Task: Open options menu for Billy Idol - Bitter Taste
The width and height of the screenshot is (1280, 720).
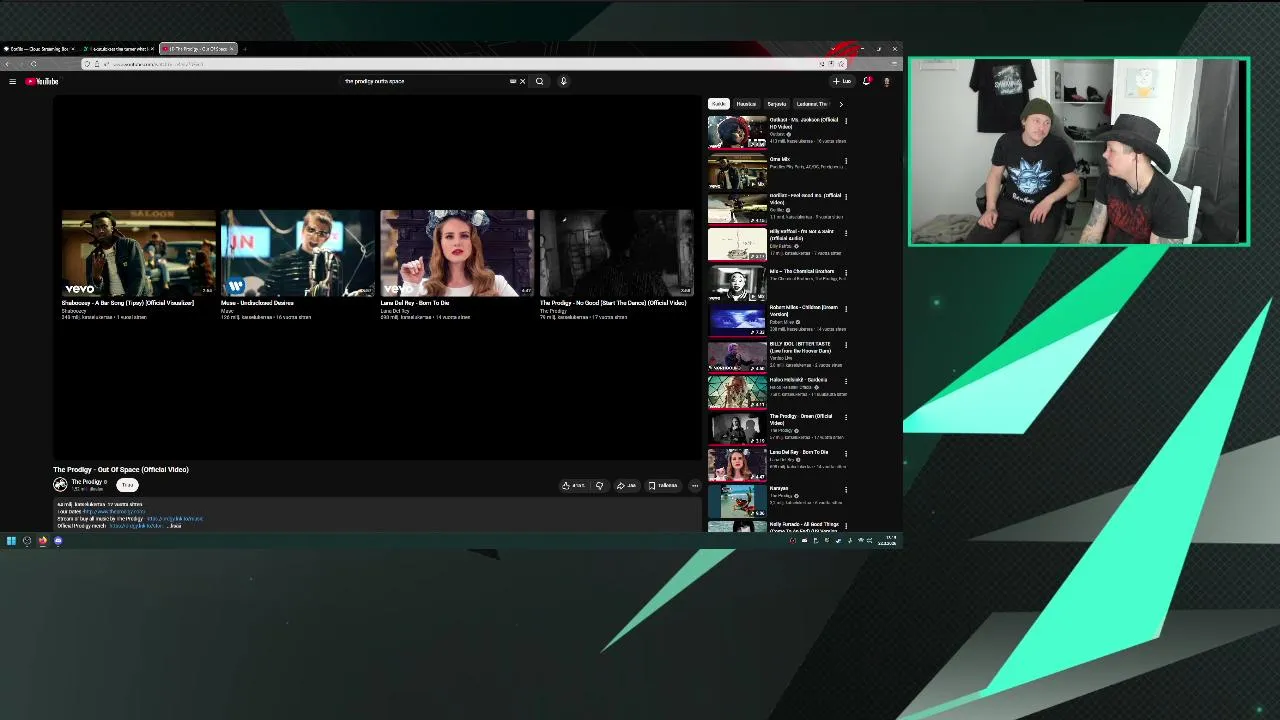Action: tap(846, 346)
